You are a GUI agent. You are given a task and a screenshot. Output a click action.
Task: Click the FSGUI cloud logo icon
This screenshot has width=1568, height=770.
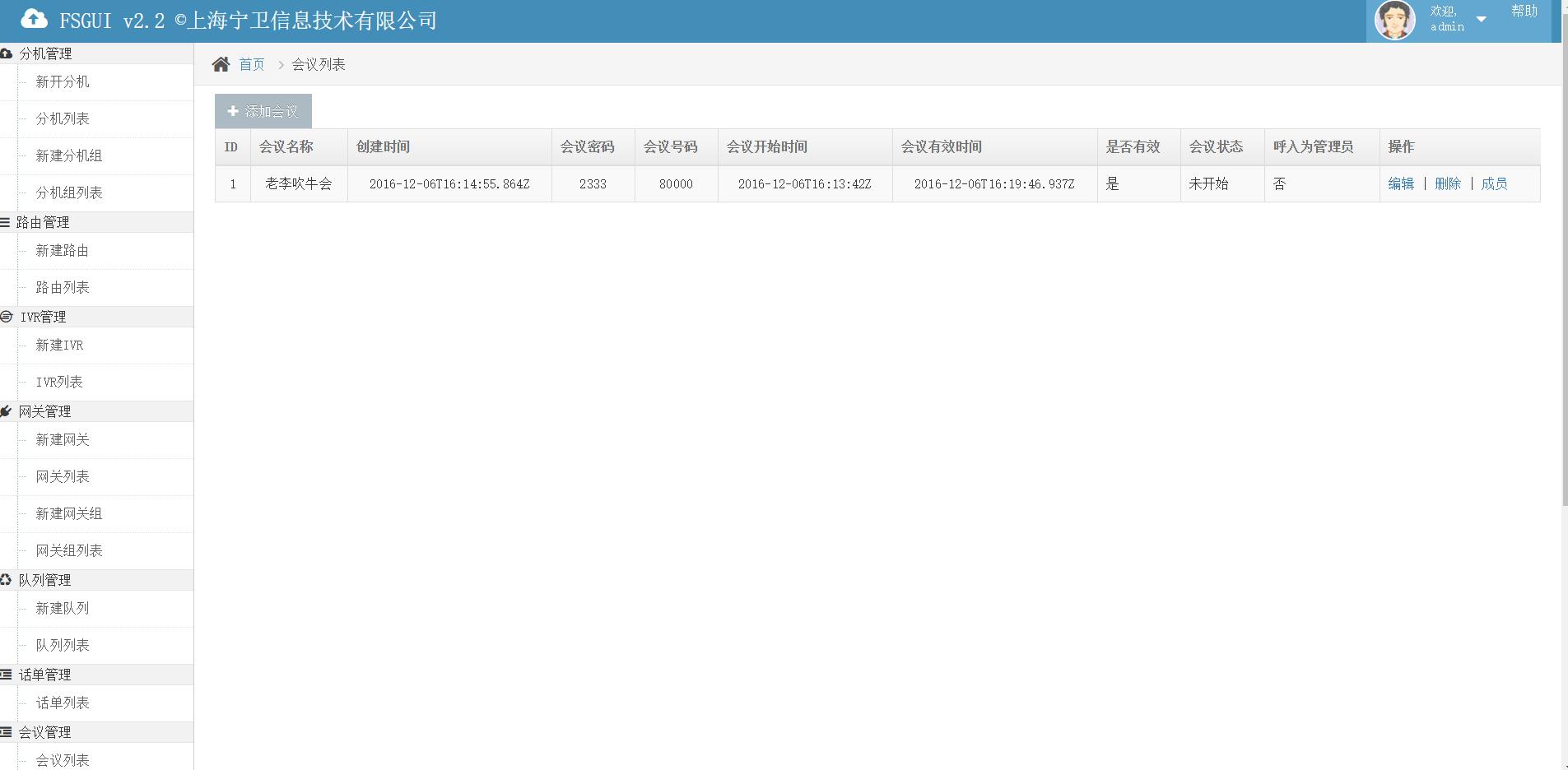click(x=34, y=19)
